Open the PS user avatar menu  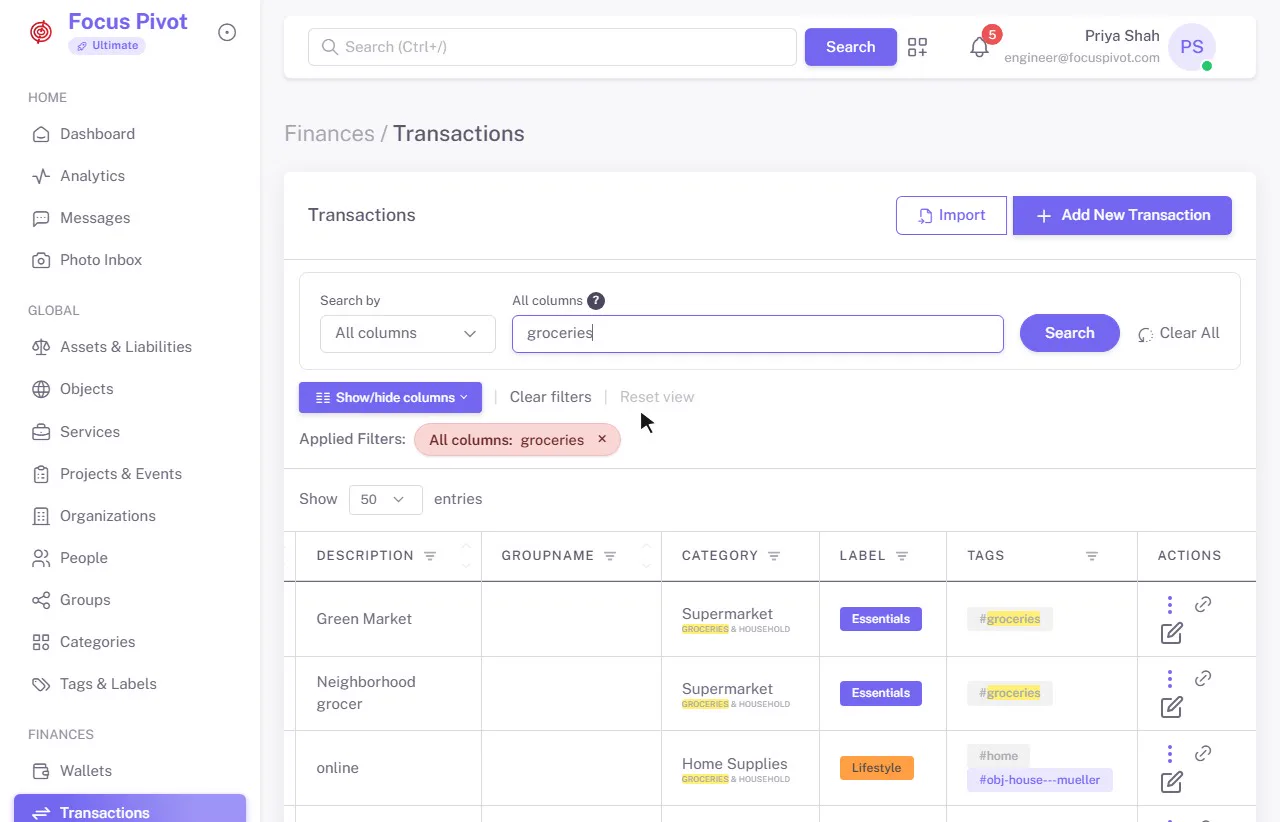1192,47
